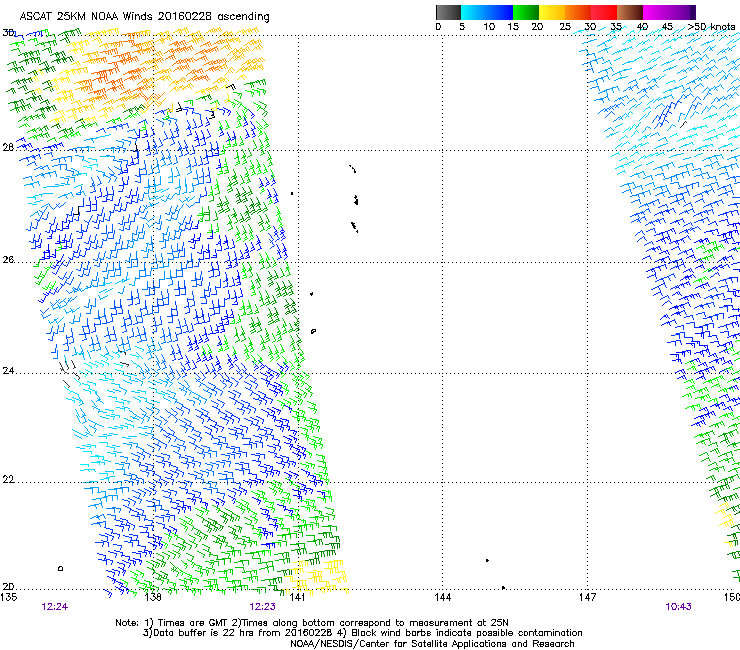Click the latitude label 30
740x650 pixels.
pos(8,33)
